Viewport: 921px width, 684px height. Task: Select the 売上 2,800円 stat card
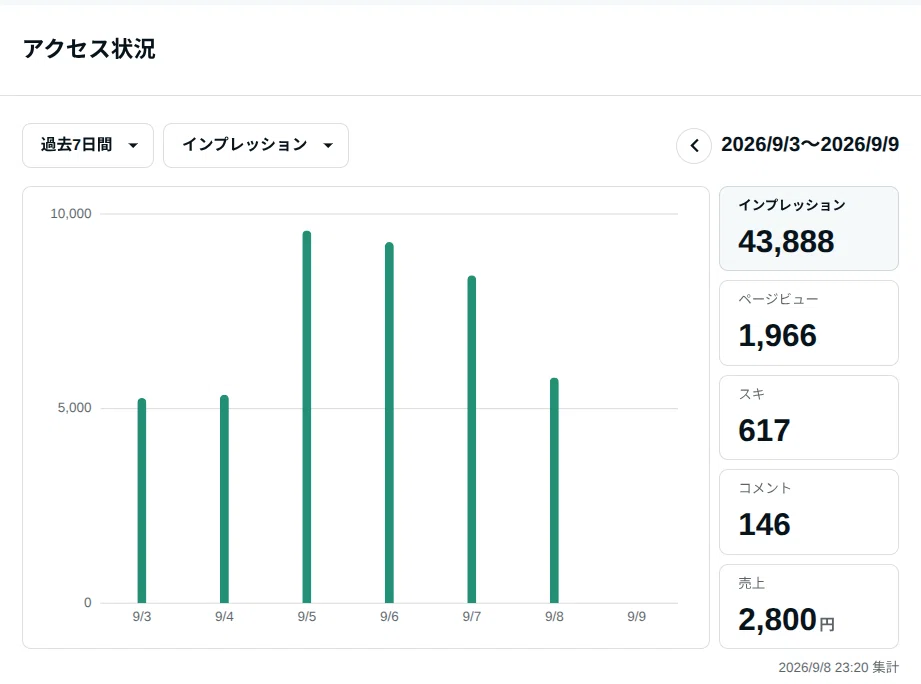pyautogui.click(x=809, y=606)
